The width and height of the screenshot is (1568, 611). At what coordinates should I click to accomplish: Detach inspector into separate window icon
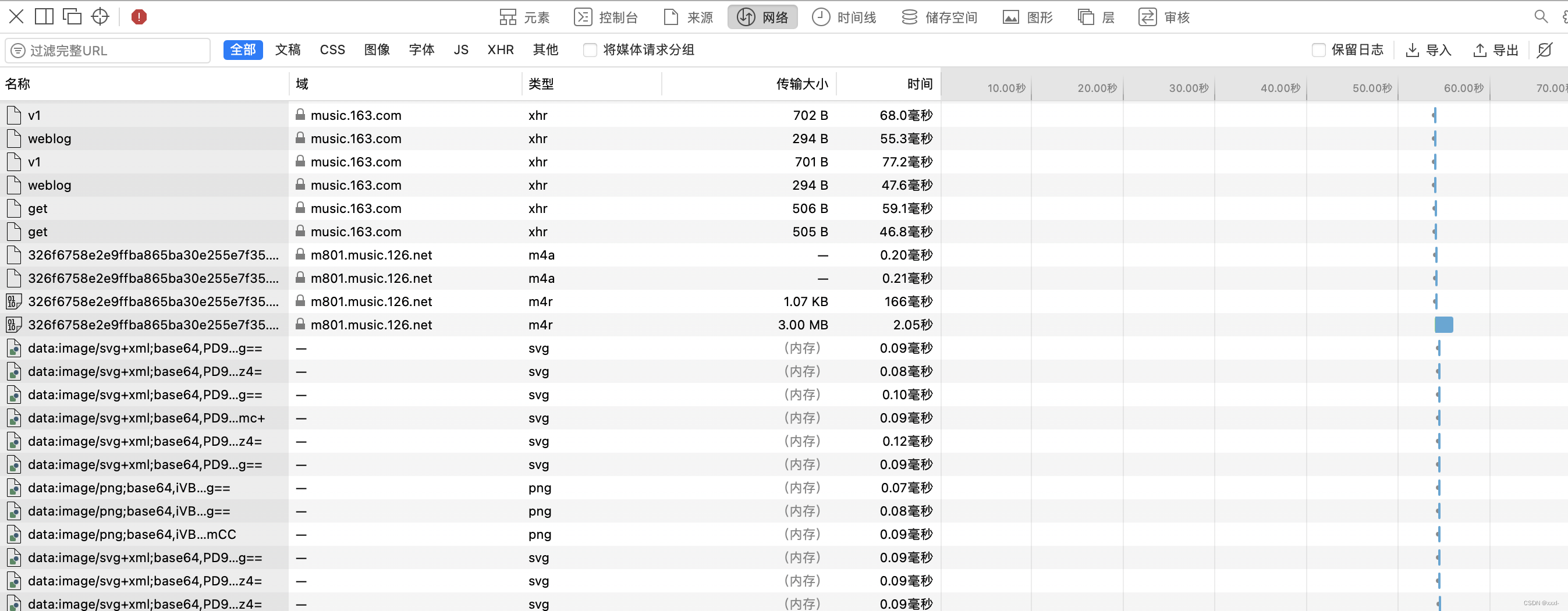click(x=72, y=16)
